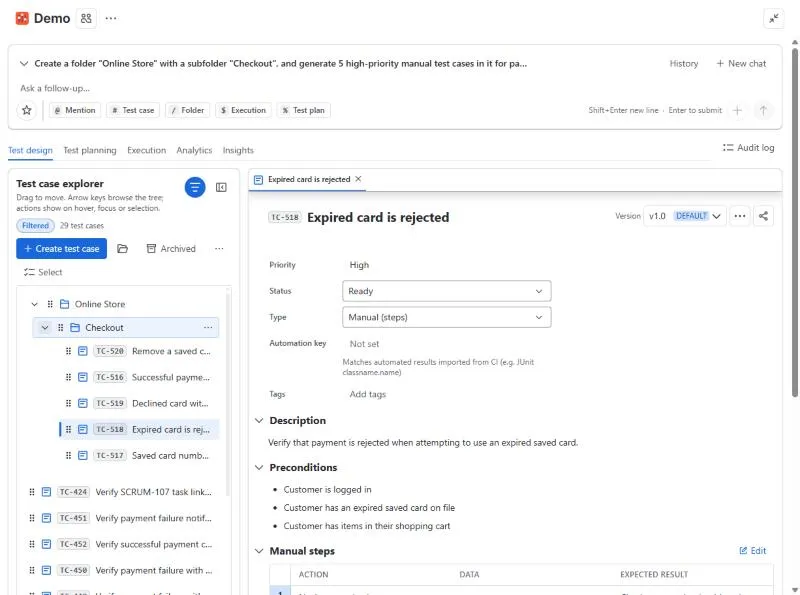The height and width of the screenshot is (595, 800).
Task: Switch to the Test planning tab
Action: 90,150
